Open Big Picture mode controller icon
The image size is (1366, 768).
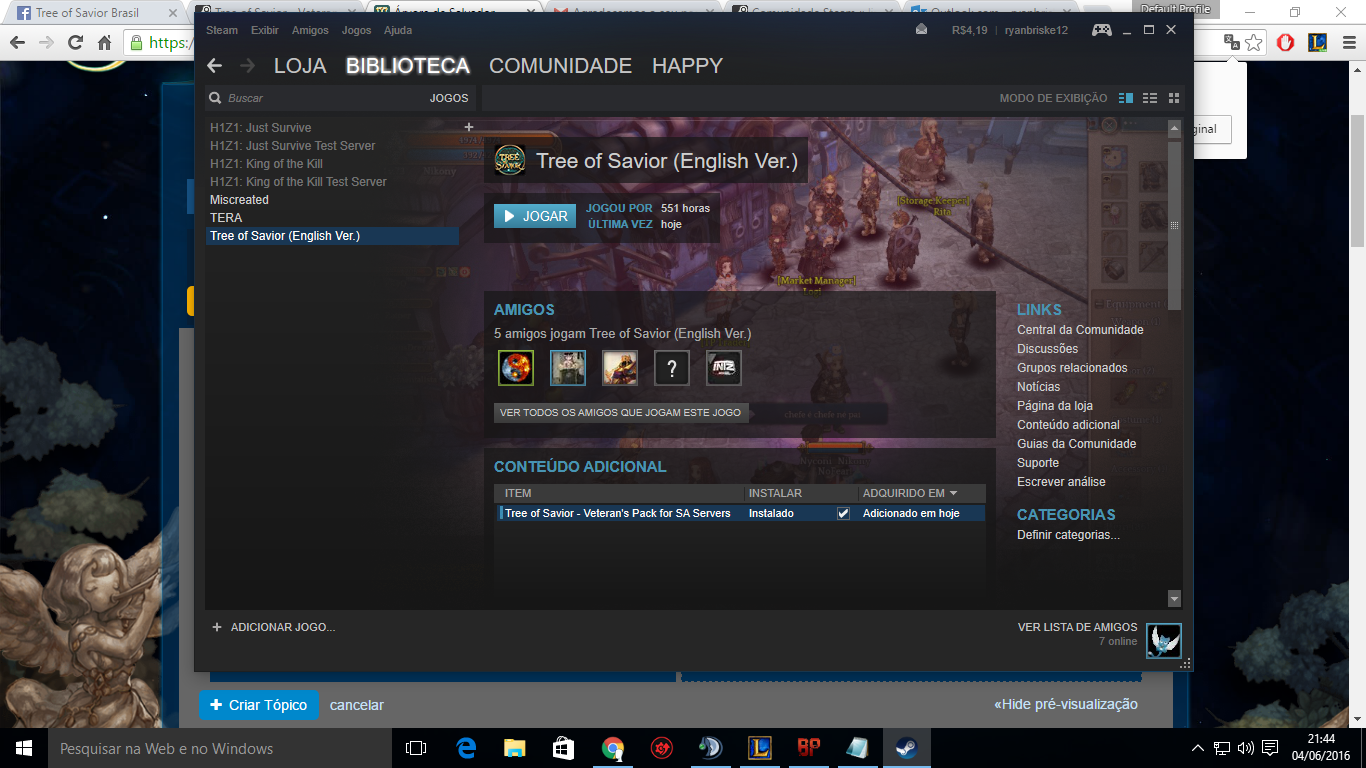[x=1101, y=30]
